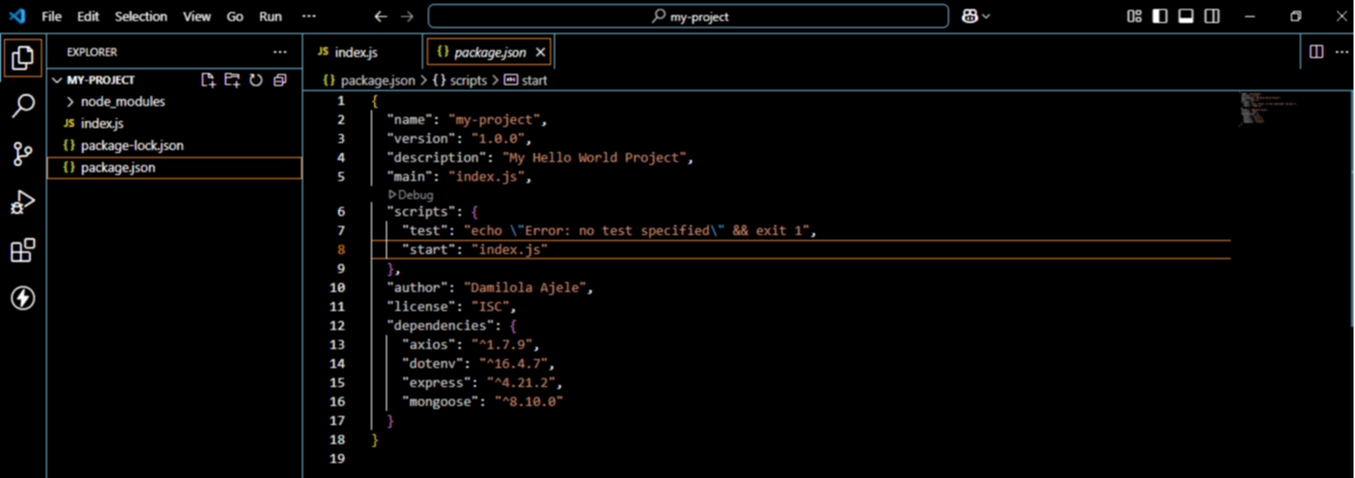Open the Search view in activity bar
This screenshot has height=478, width=1355.
[x=22, y=105]
